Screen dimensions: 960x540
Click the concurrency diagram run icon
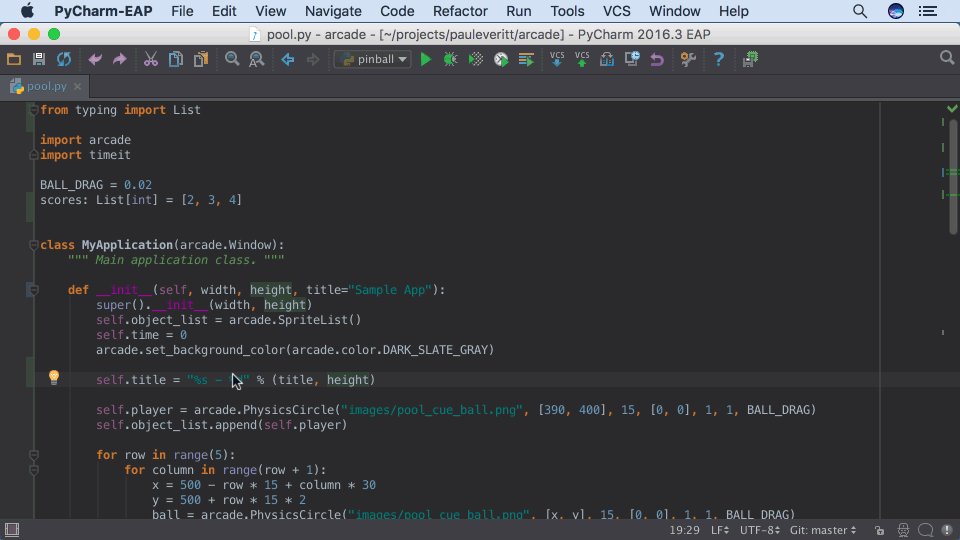click(526, 59)
